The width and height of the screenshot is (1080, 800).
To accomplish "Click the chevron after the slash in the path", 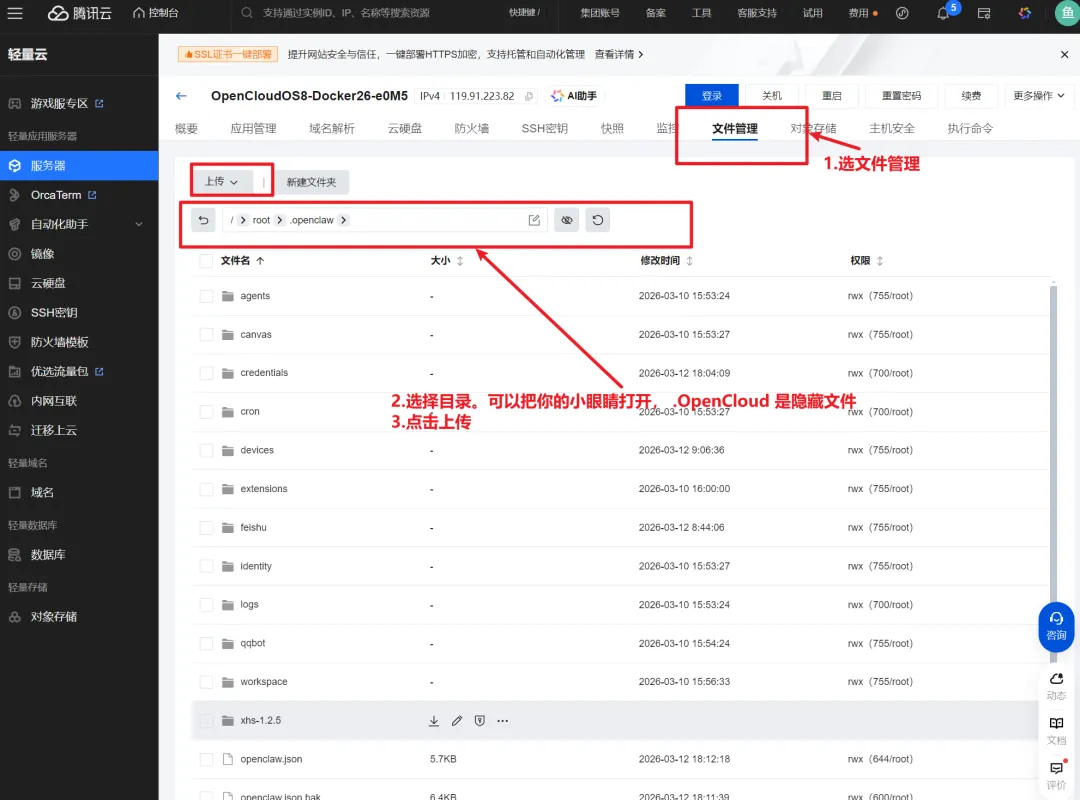I will pos(243,220).
